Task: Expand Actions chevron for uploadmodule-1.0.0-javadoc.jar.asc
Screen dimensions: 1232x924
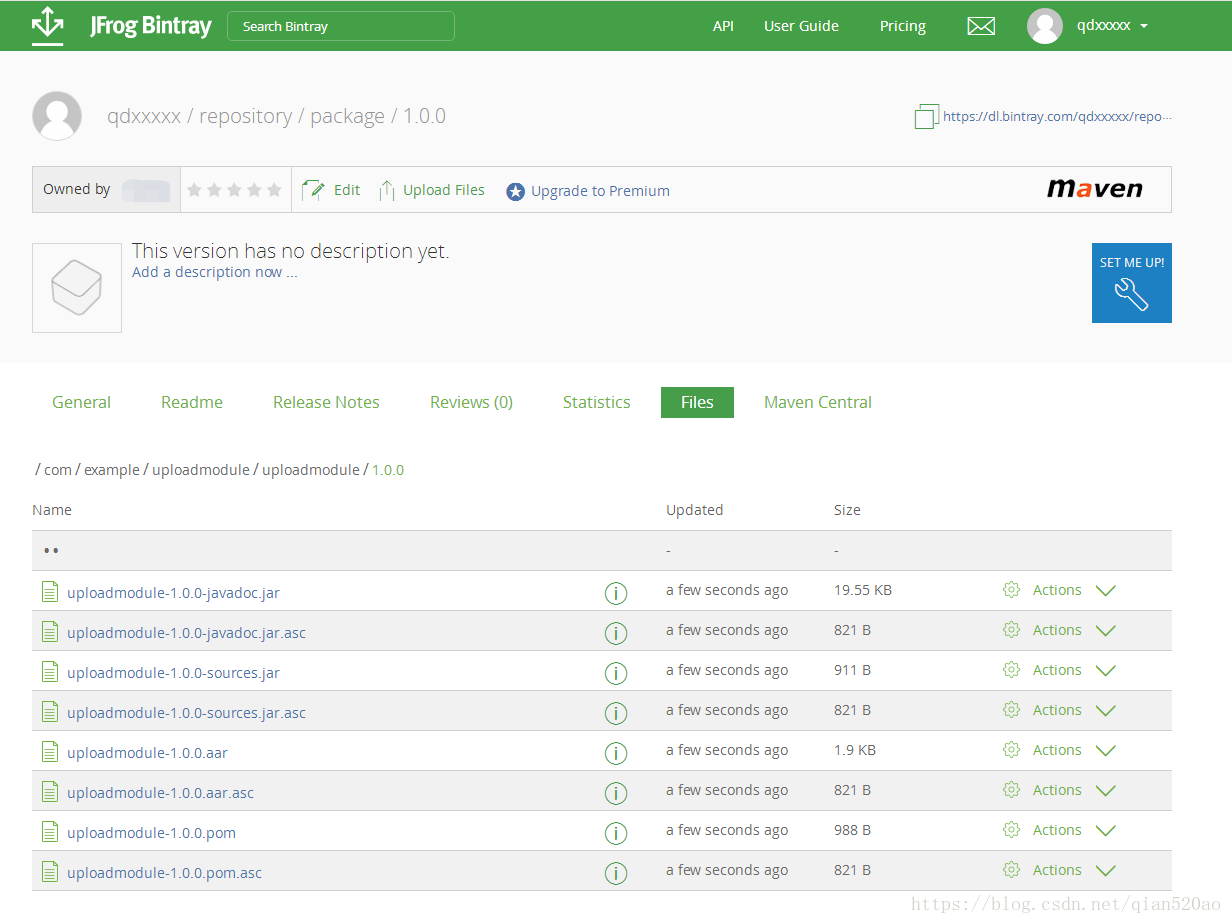Action: 1105,631
